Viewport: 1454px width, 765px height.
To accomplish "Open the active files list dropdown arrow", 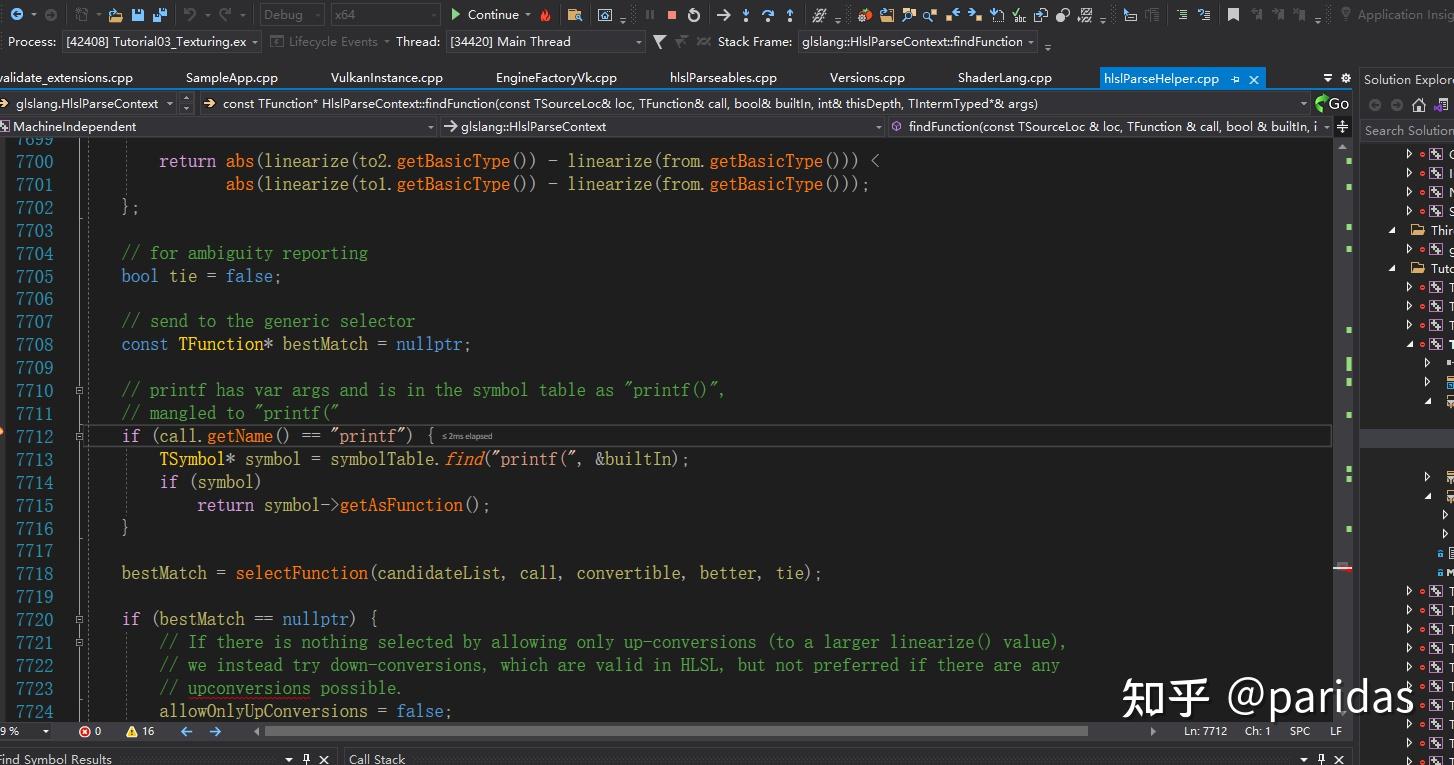I will pyautogui.click(x=1328, y=78).
